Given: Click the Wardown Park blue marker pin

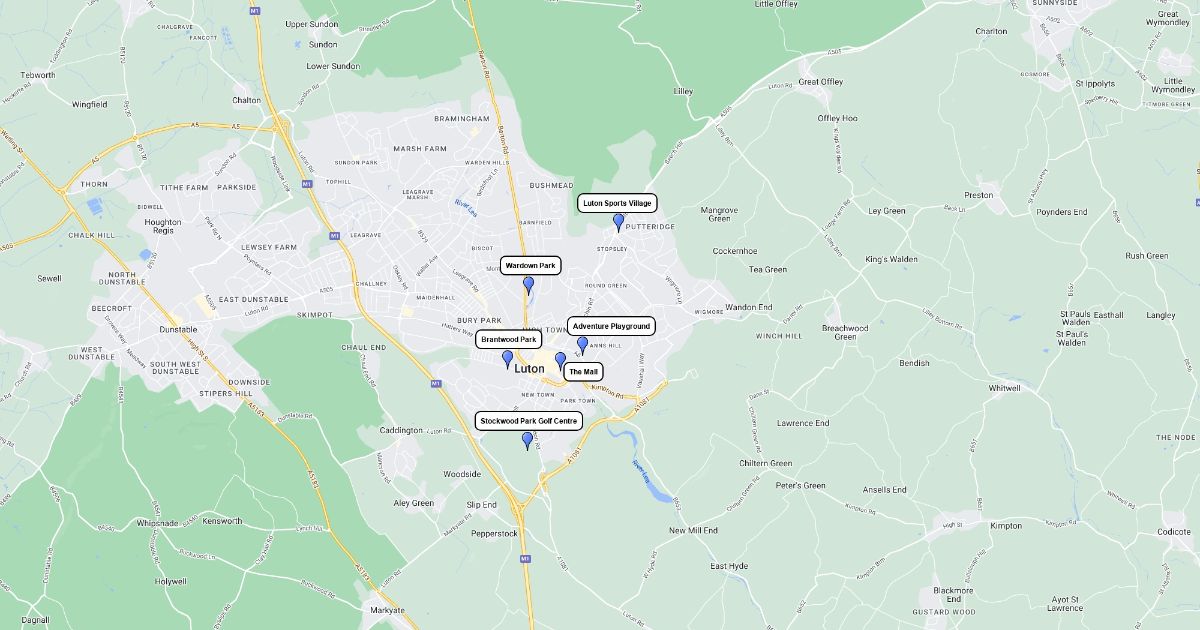Looking at the screenshot, I should point(529,285).
